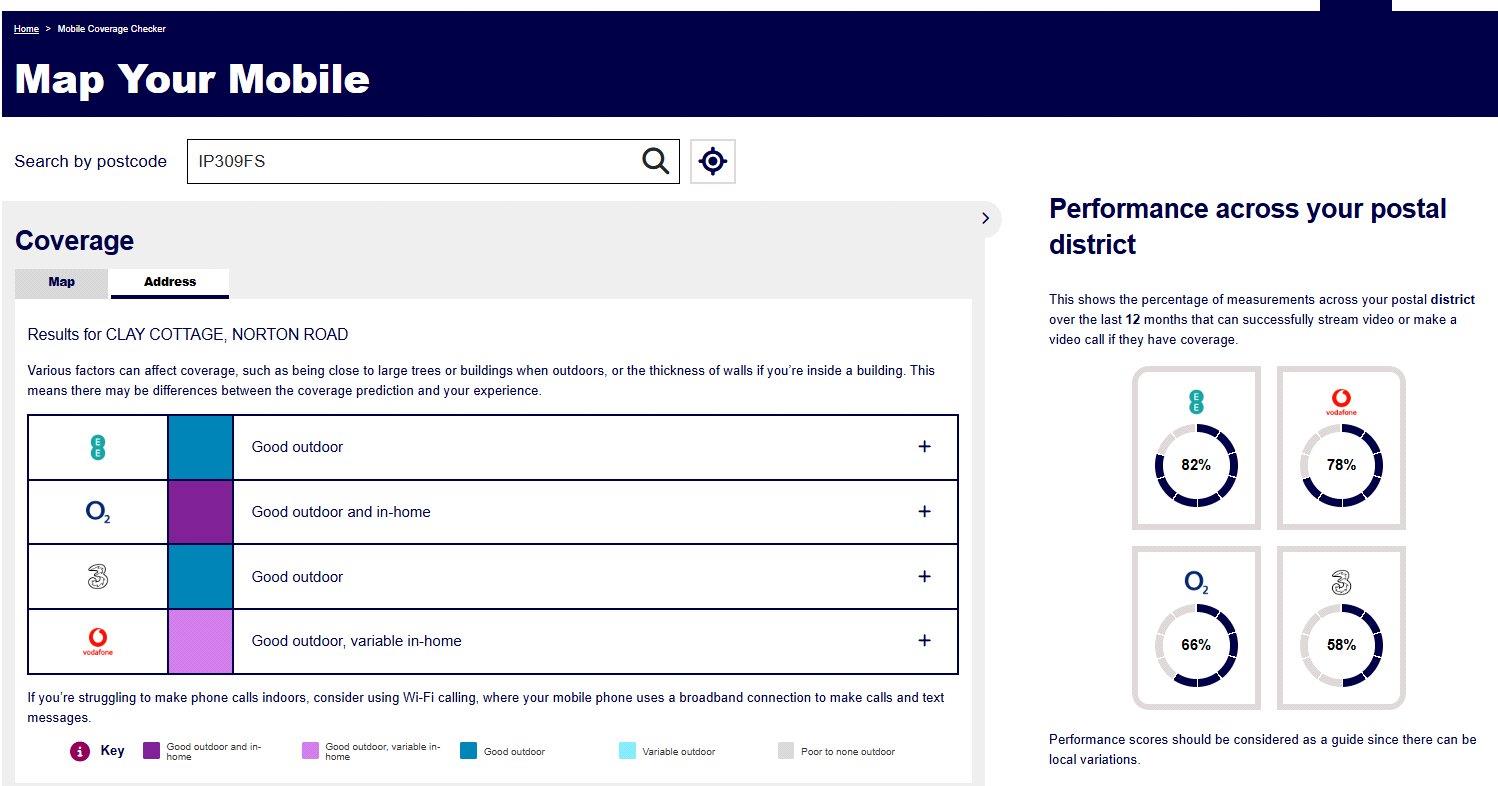Click Vodafone logo in coverage table
The image size is (1498, 786).
(98, 641)
